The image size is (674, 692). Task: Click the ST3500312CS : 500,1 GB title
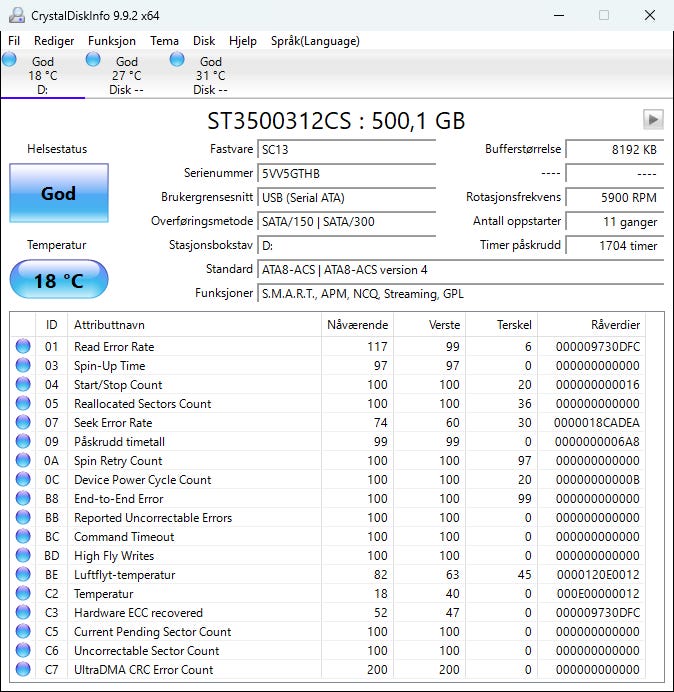(x=336, y=120)
